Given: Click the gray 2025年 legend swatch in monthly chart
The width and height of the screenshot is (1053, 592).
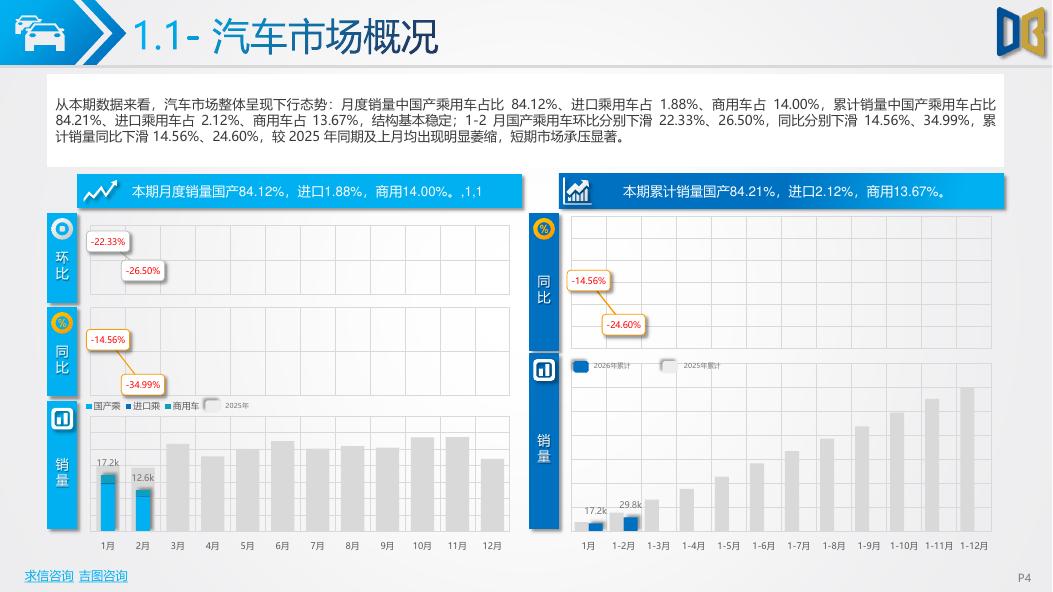Looking at the screenshot, I should pyautogui.click(x=212, y=405).
